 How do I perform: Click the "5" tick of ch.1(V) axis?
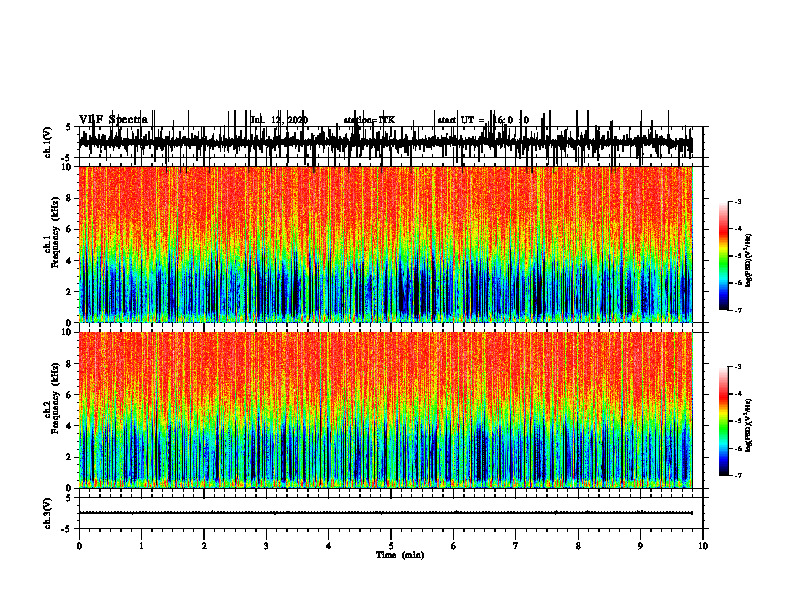click(69, 128)
